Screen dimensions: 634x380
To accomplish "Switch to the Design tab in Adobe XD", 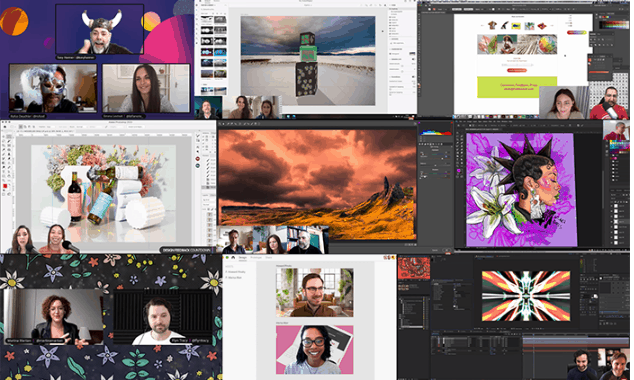I will [x=243, y=258].
